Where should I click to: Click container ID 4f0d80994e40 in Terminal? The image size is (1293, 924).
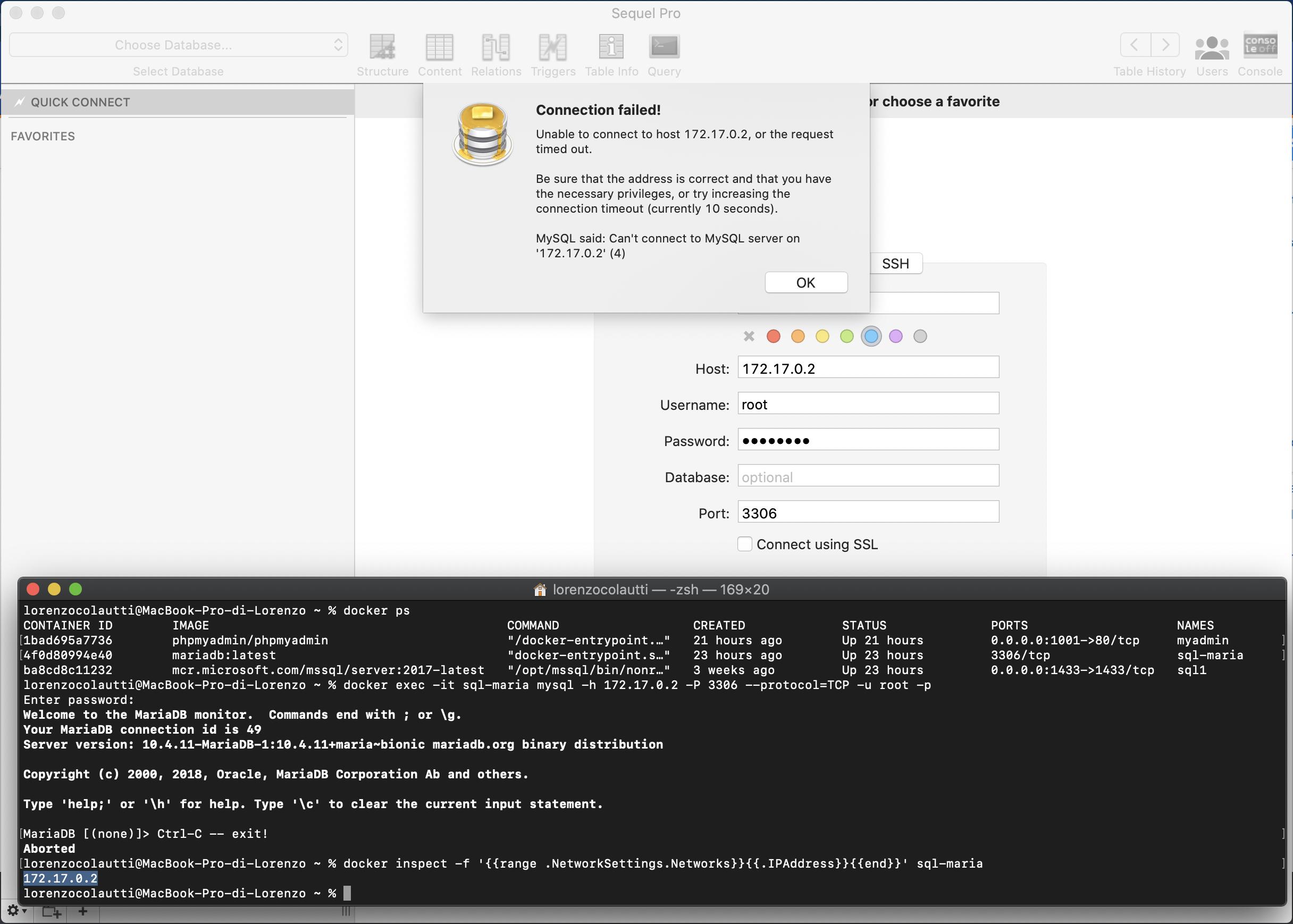click(x=68, y=655)
